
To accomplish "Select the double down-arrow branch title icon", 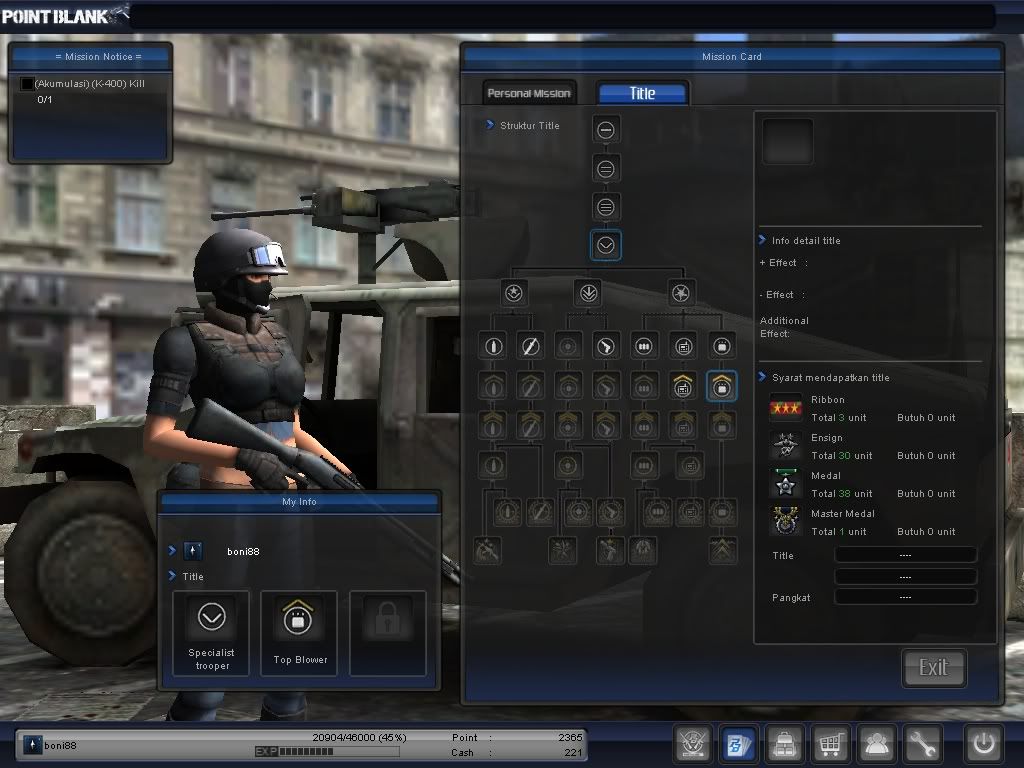I will coord(588,293).
